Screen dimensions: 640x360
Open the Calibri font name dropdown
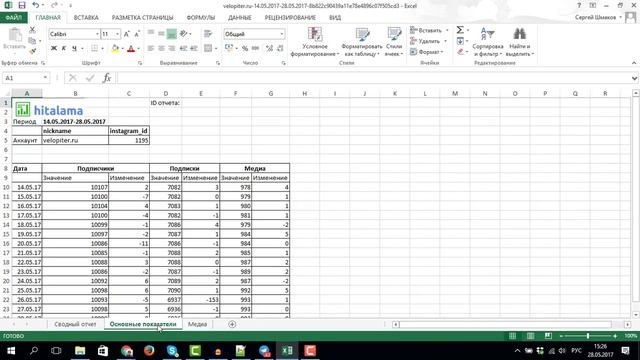97,34
